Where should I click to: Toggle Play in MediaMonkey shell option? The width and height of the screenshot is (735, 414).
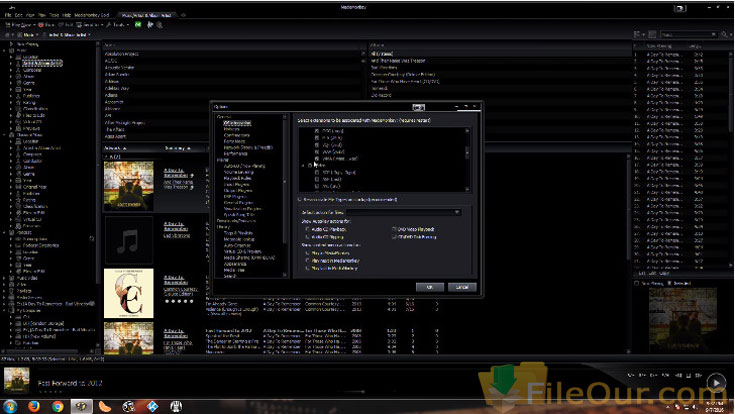click(x=308, y=253)
